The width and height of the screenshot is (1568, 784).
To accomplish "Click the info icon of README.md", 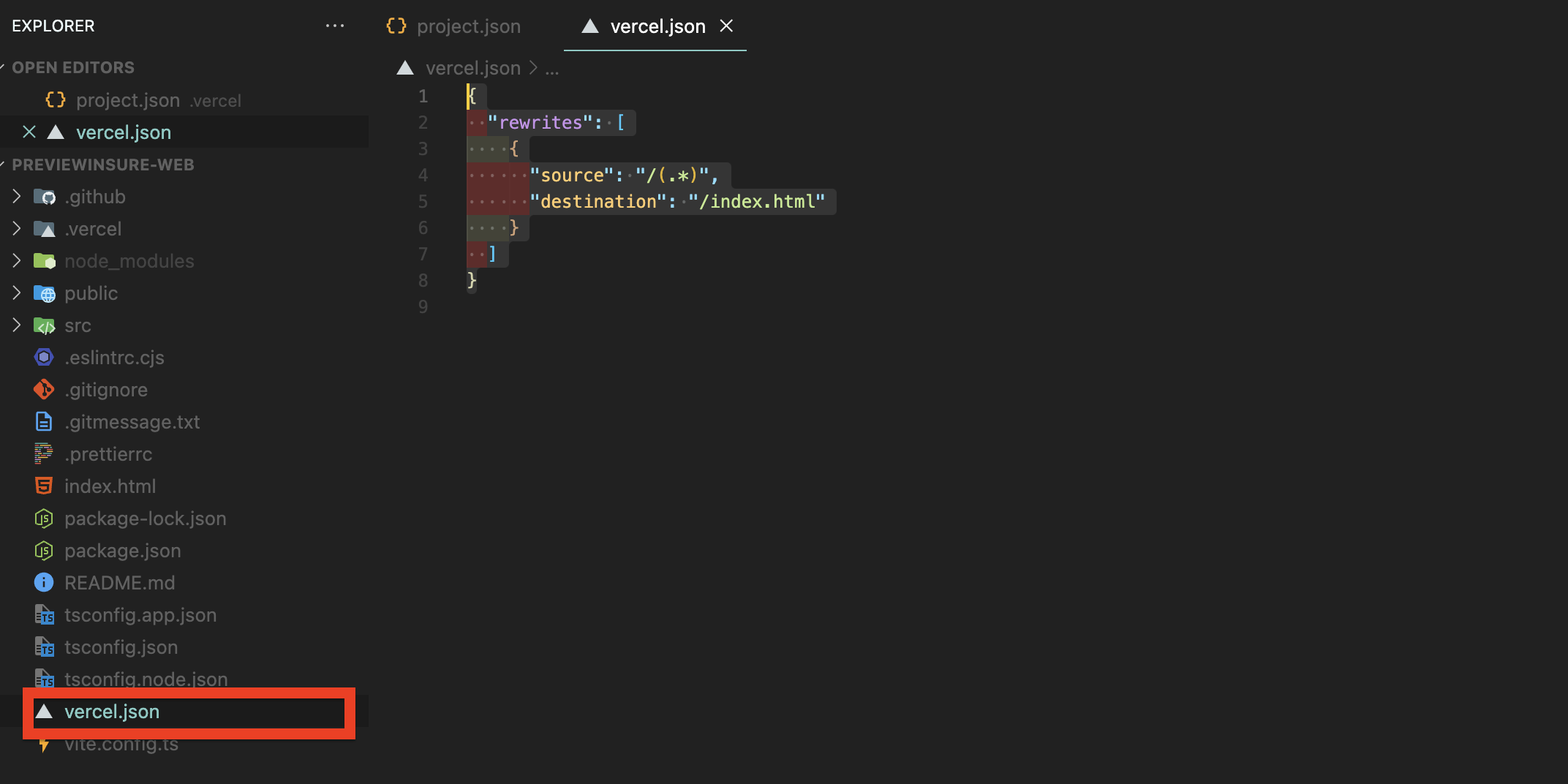I will (x=44, y=583).
